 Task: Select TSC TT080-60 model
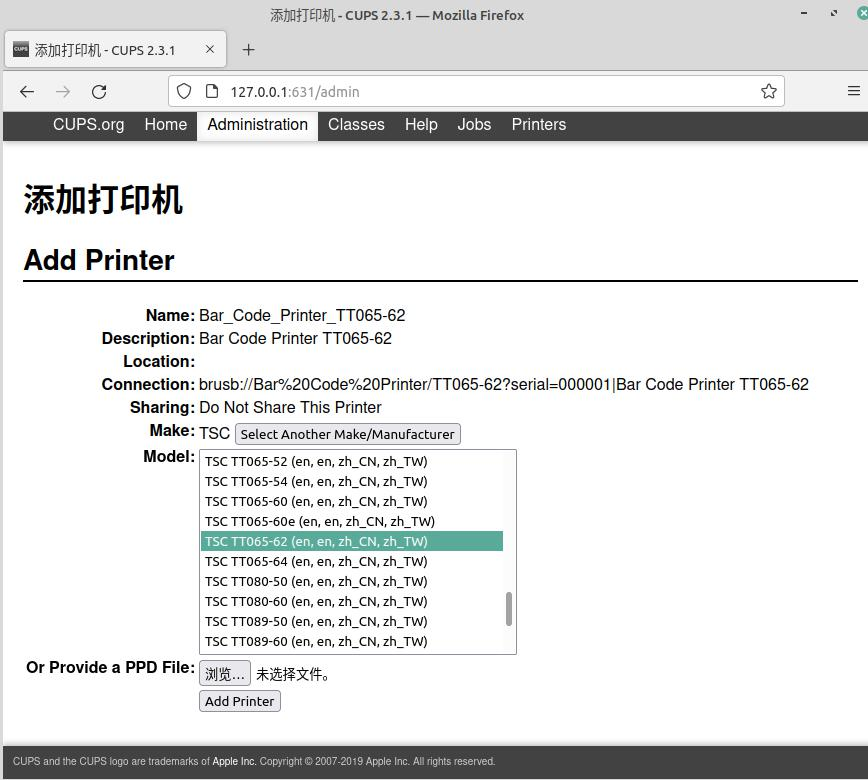[352, 601]
